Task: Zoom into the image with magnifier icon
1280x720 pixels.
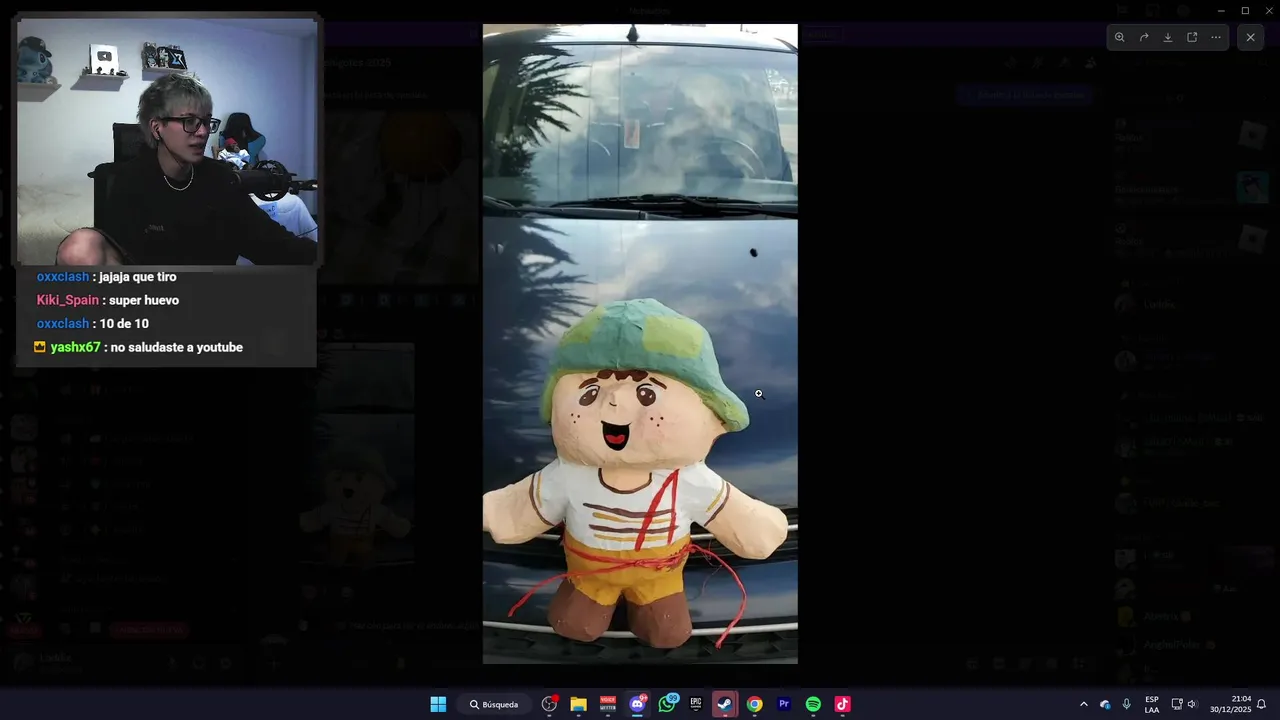Action: [x=1119, y=37]
